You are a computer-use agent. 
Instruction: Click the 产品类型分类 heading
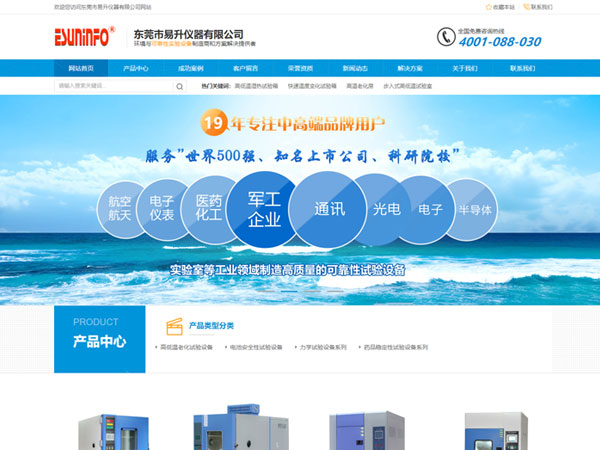click(211, 326)
